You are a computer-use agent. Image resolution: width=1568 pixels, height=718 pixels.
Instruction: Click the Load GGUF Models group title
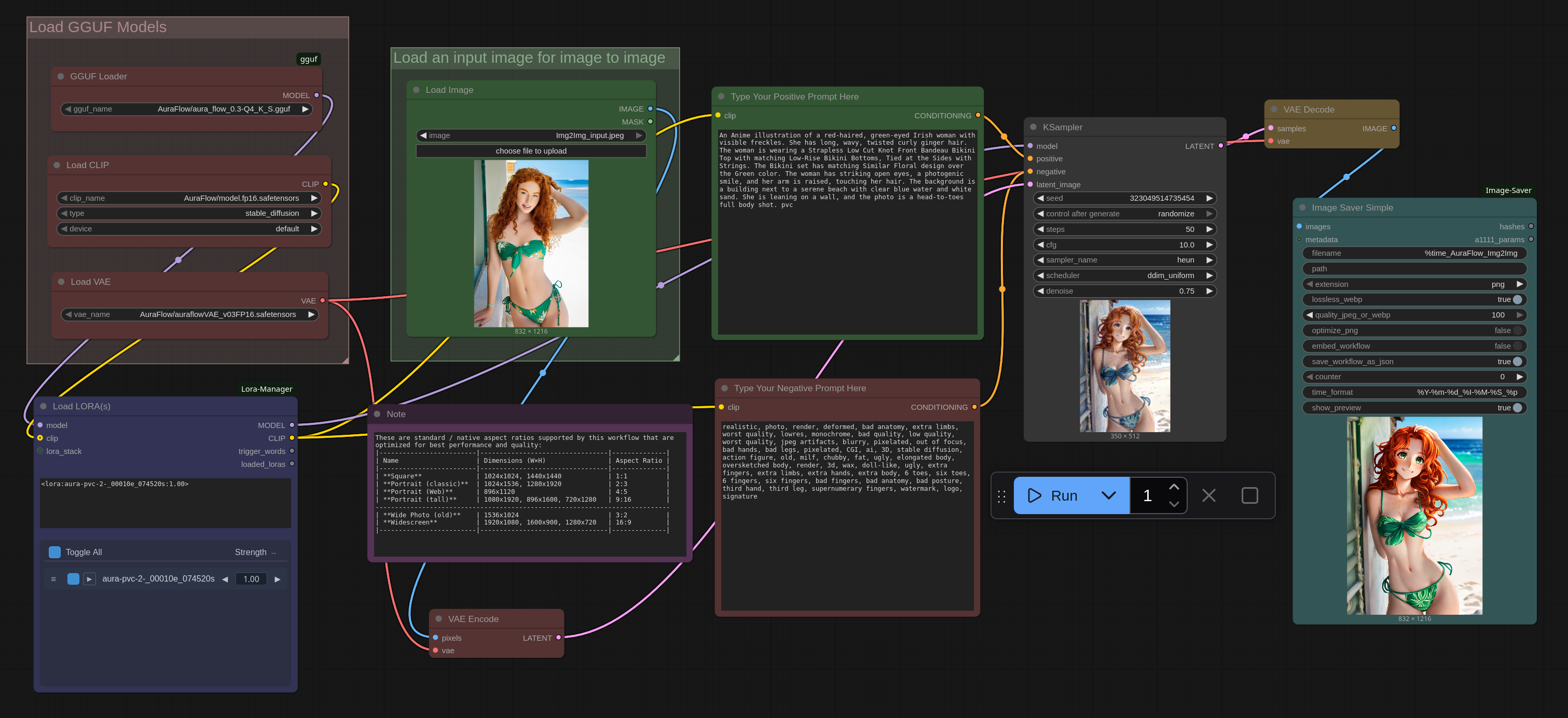point(98,27)
